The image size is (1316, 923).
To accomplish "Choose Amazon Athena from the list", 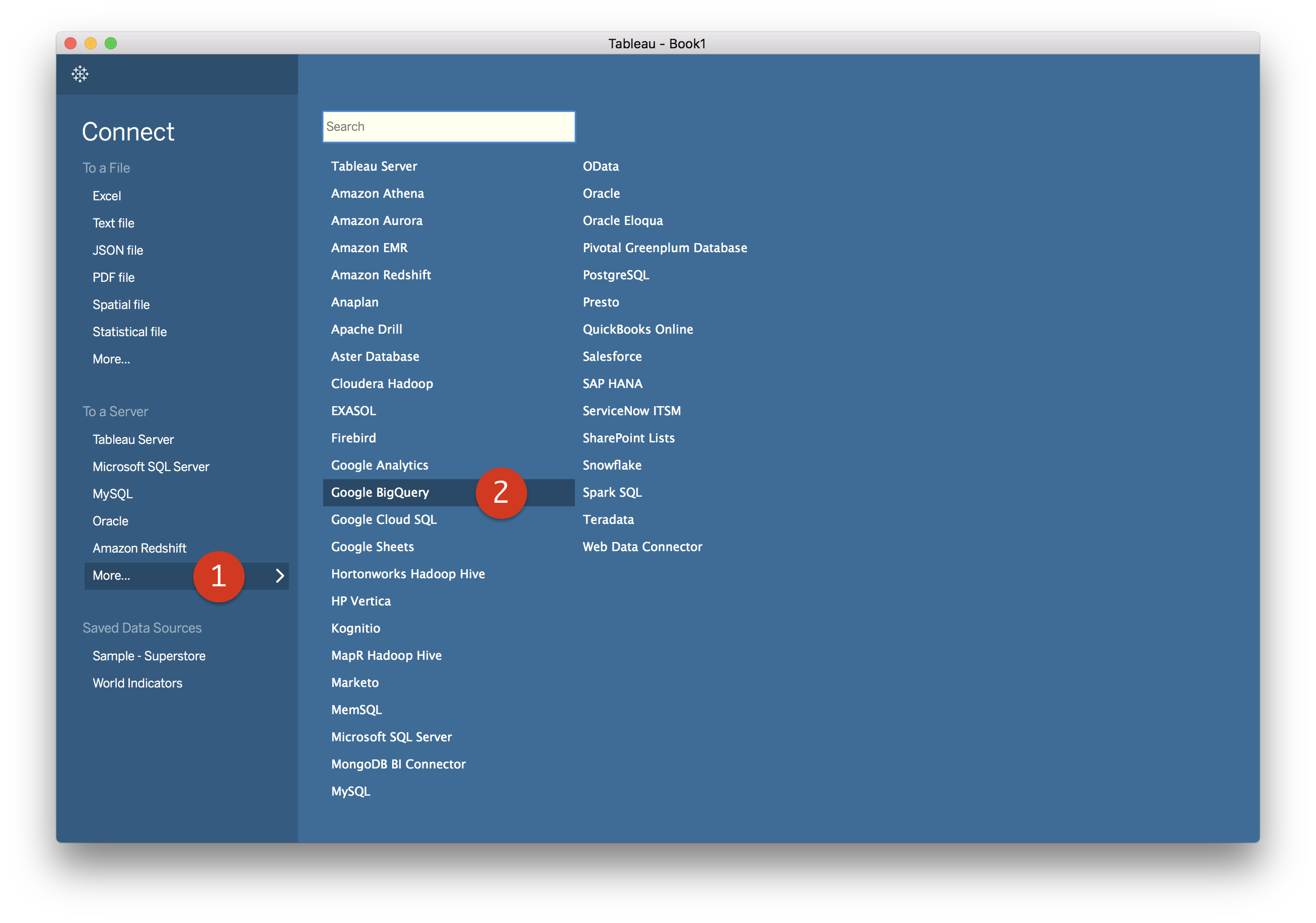I will [x=377, y=194].
